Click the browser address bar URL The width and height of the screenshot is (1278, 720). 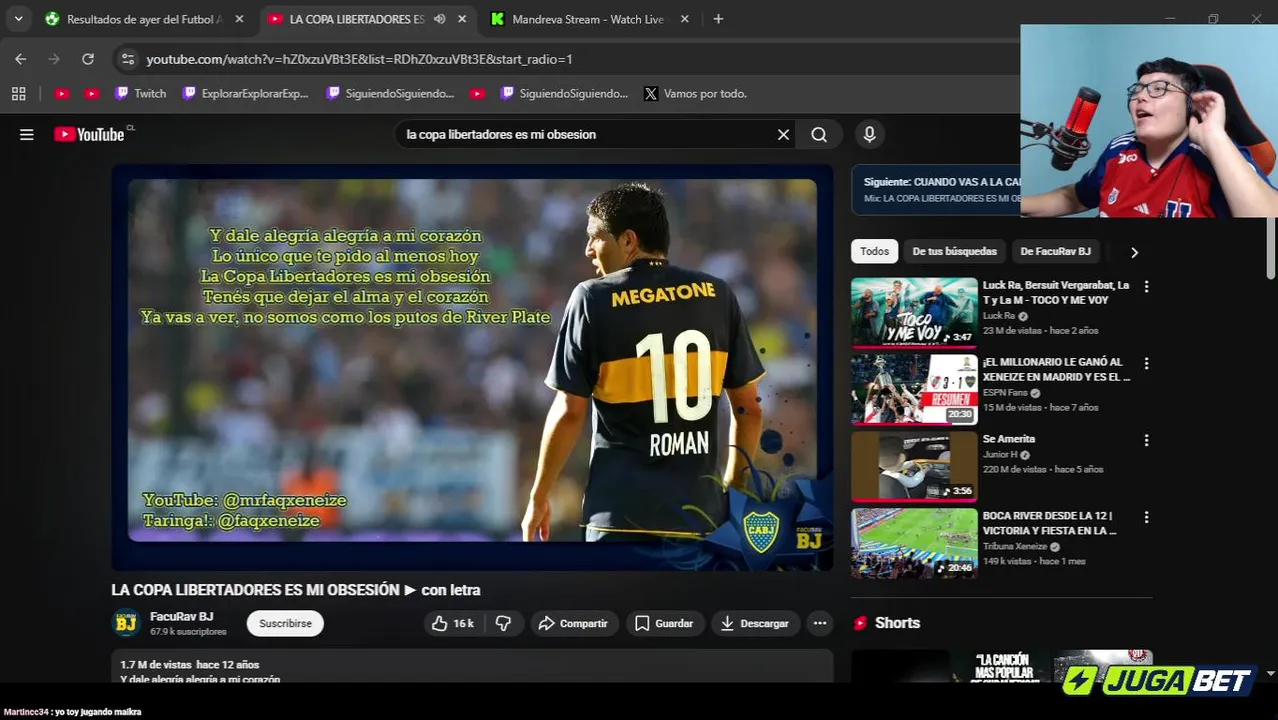pyautogui.click(x=359, y=59)
